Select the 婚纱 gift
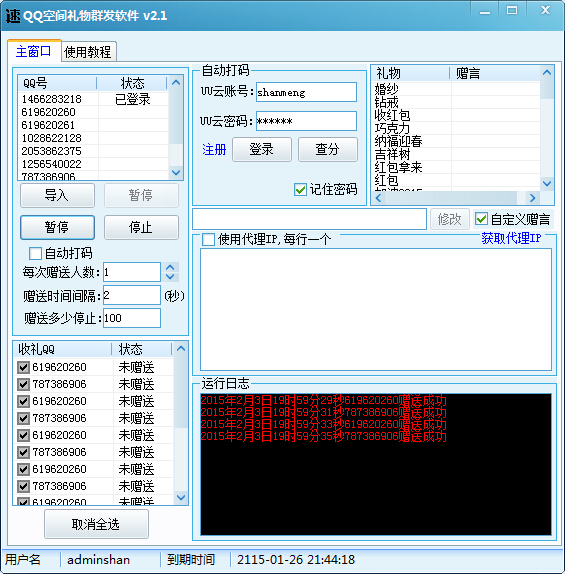 (387, 89)
